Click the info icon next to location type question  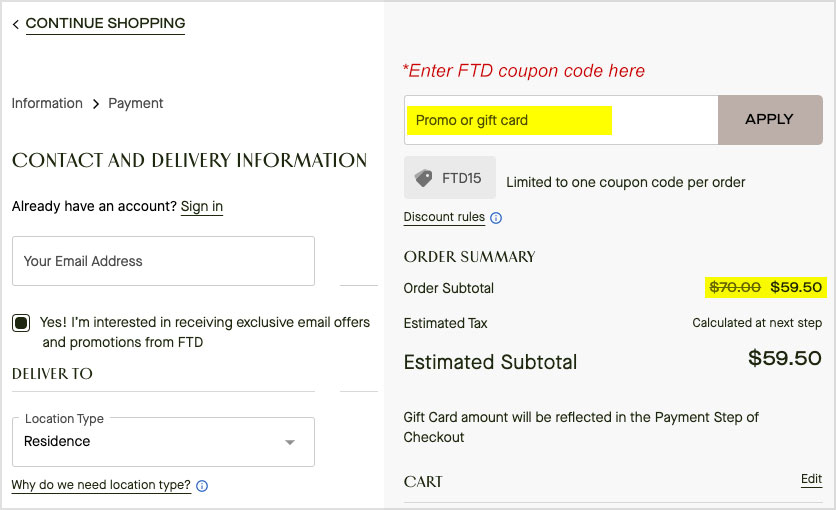click(x=202, y=486)
